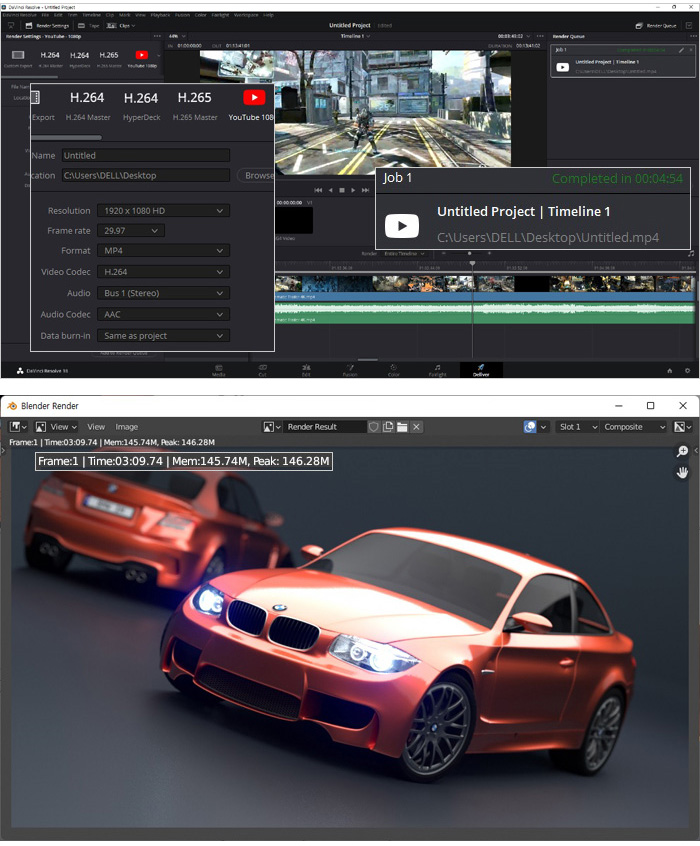Click music note icon above timeline right edge

(691, 253)
